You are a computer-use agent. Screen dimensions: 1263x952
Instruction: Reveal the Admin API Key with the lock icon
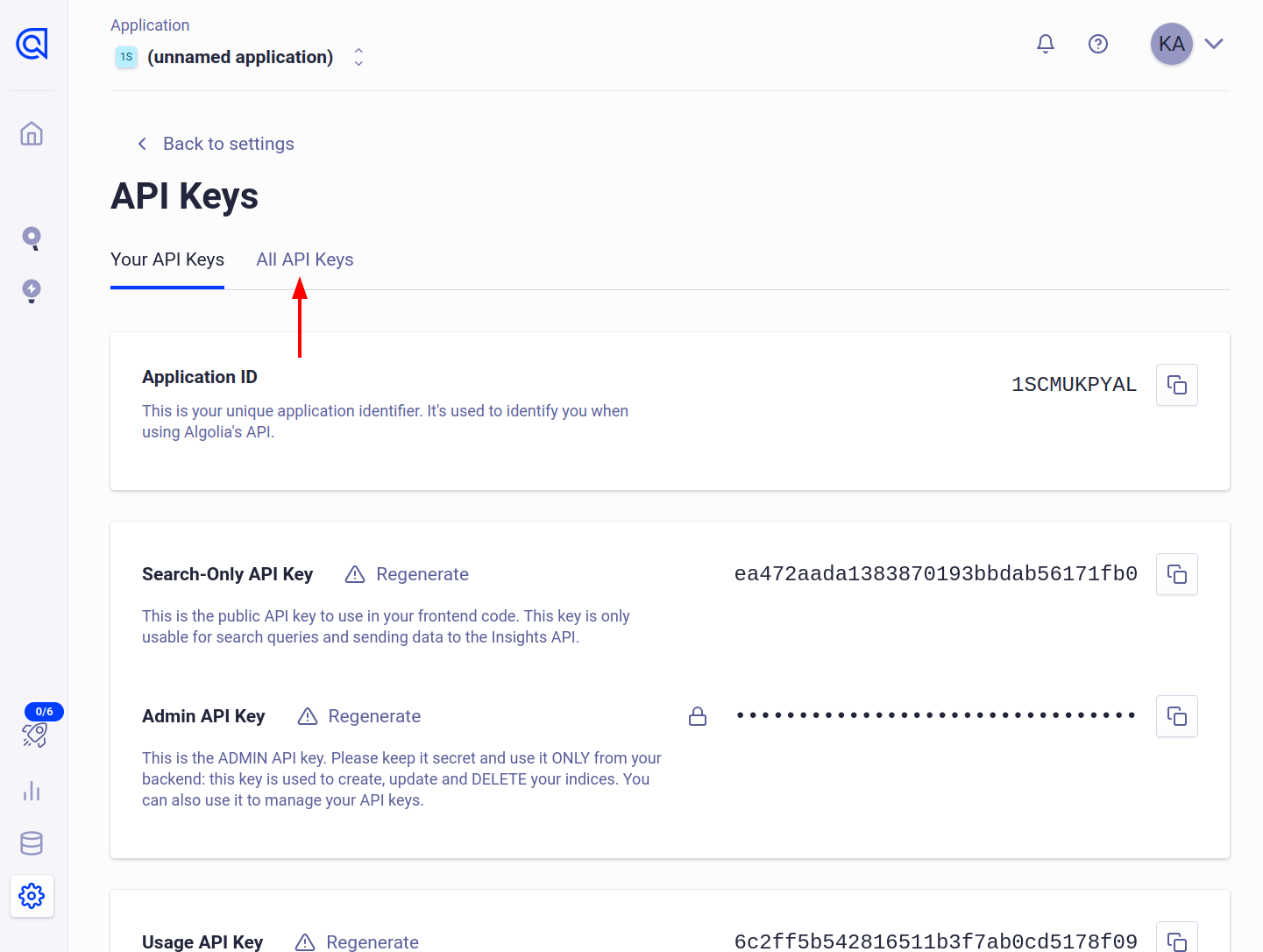[698, 716]
